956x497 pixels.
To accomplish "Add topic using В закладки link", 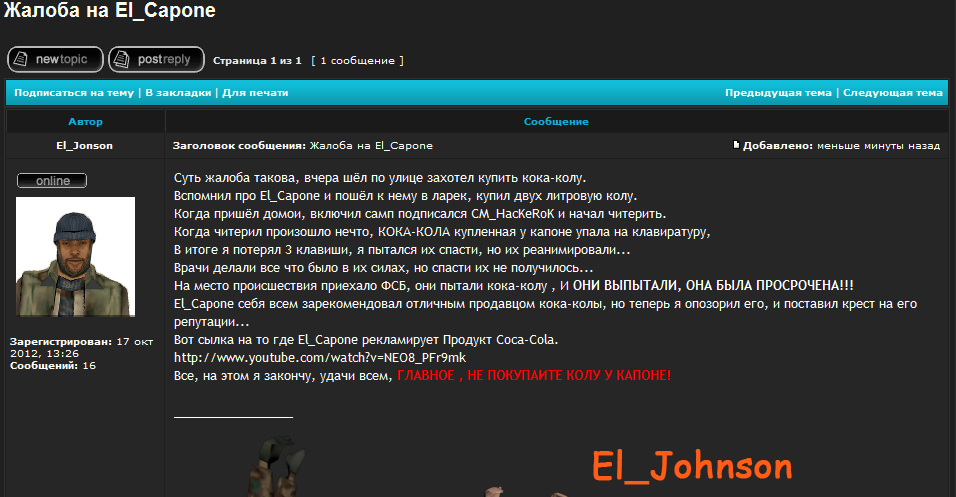I will [178, 93].
